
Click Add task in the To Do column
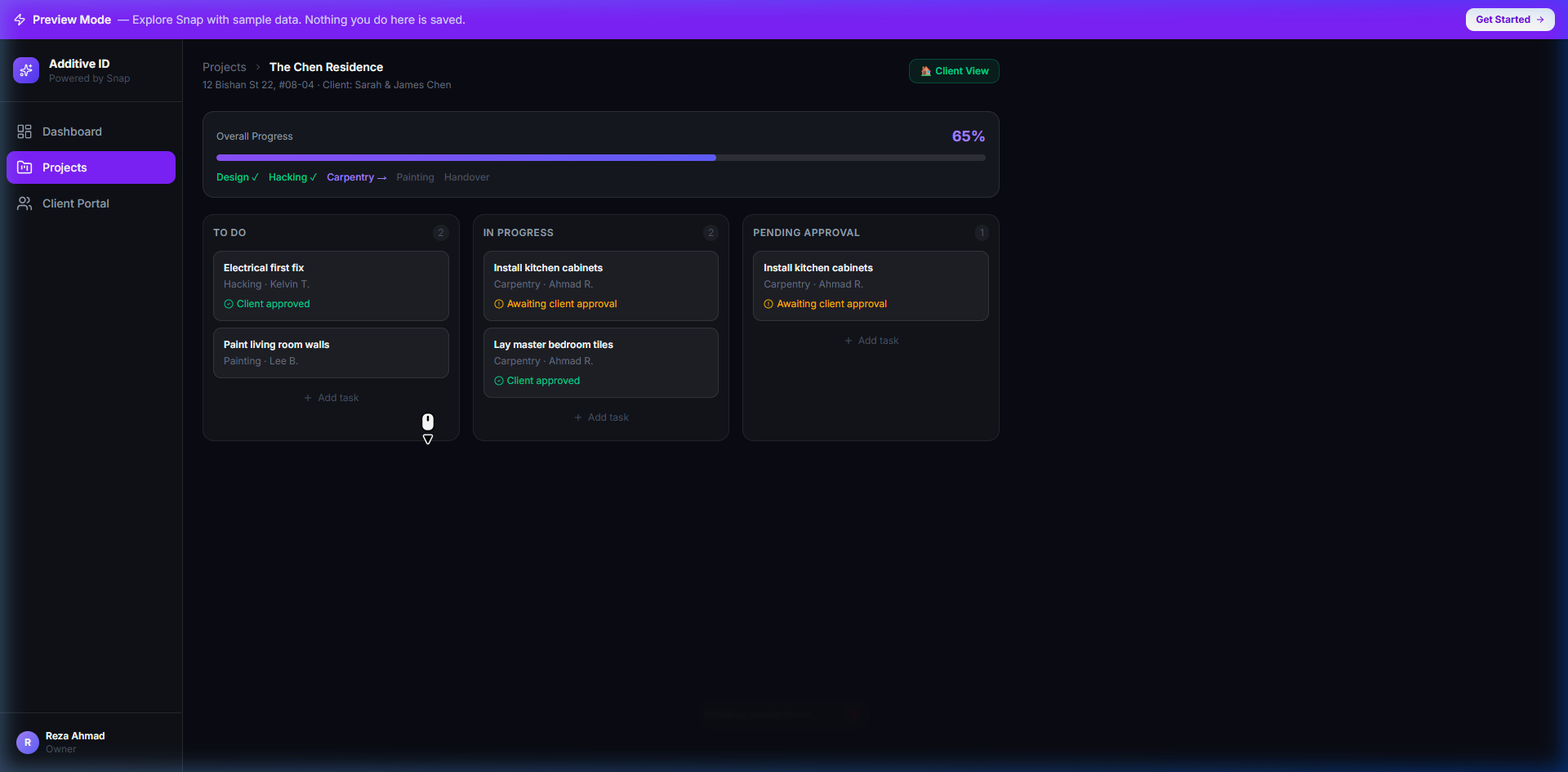[x=331, y=397]
